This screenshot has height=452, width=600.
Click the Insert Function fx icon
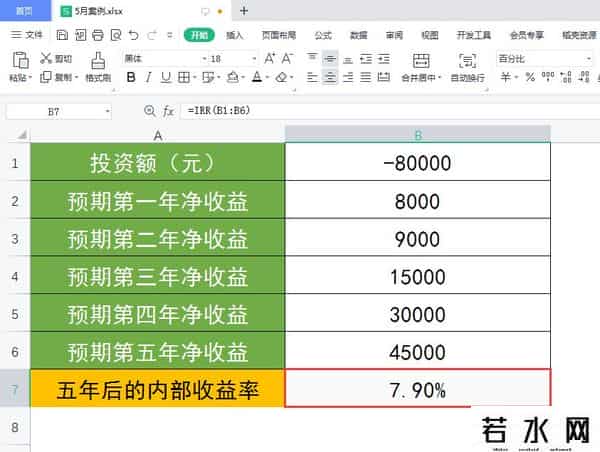tap(168, 110)
